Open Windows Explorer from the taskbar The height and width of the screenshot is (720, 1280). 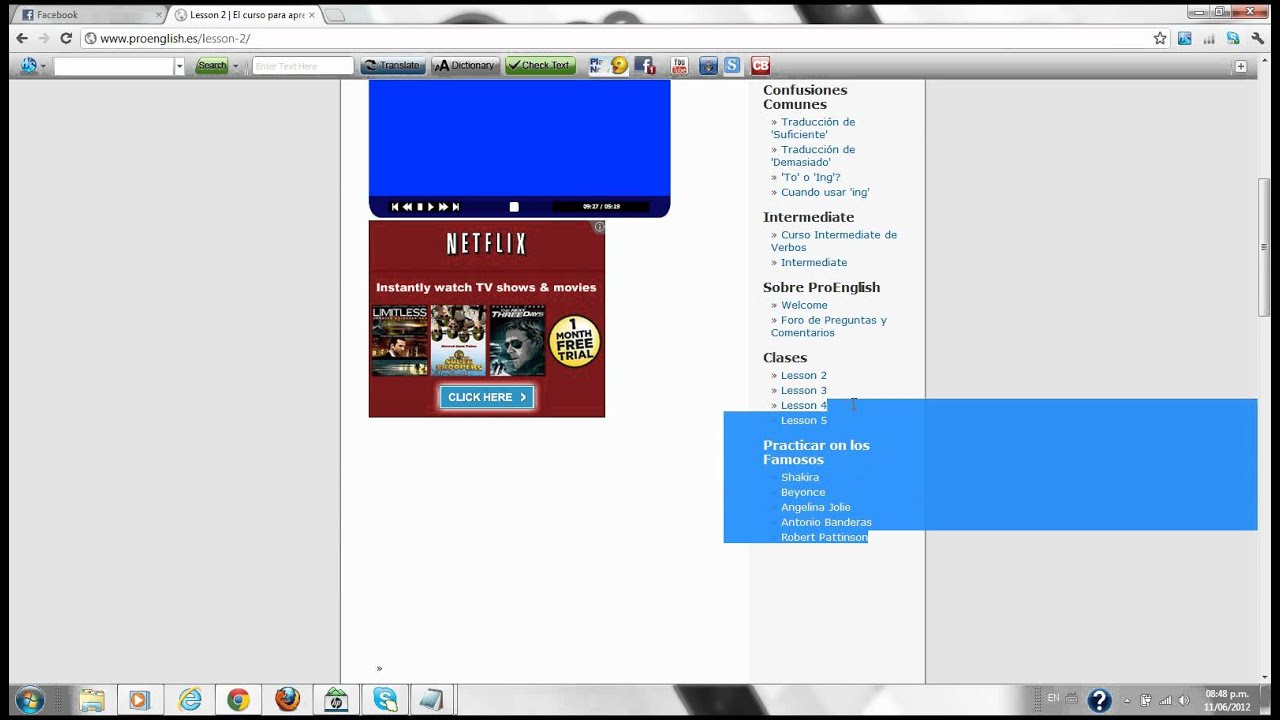92,700
